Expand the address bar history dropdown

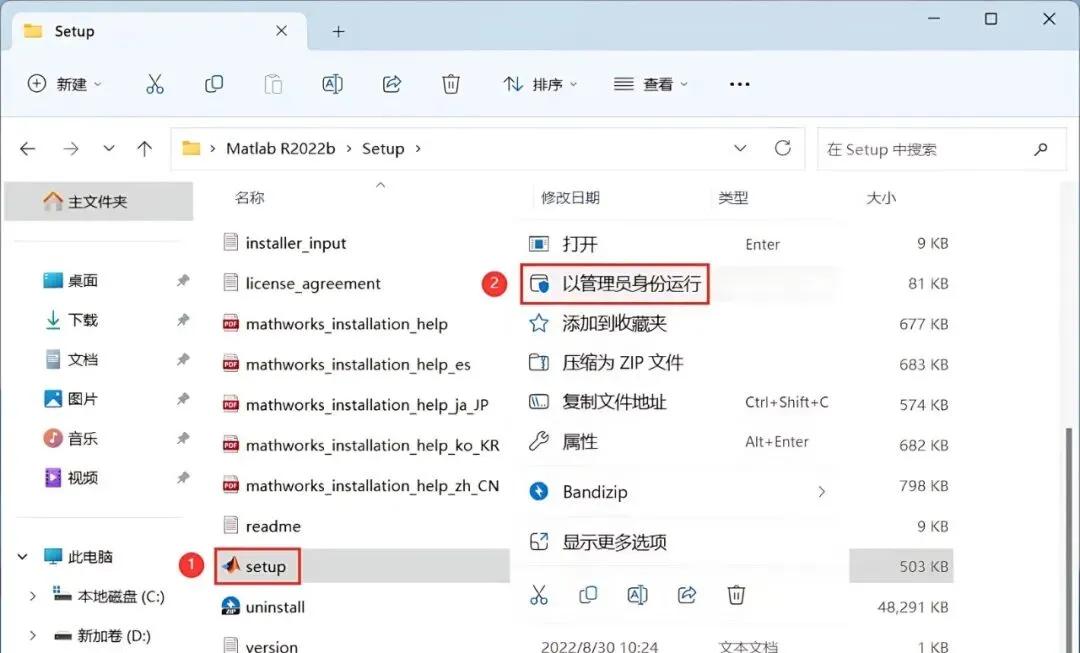740,148
